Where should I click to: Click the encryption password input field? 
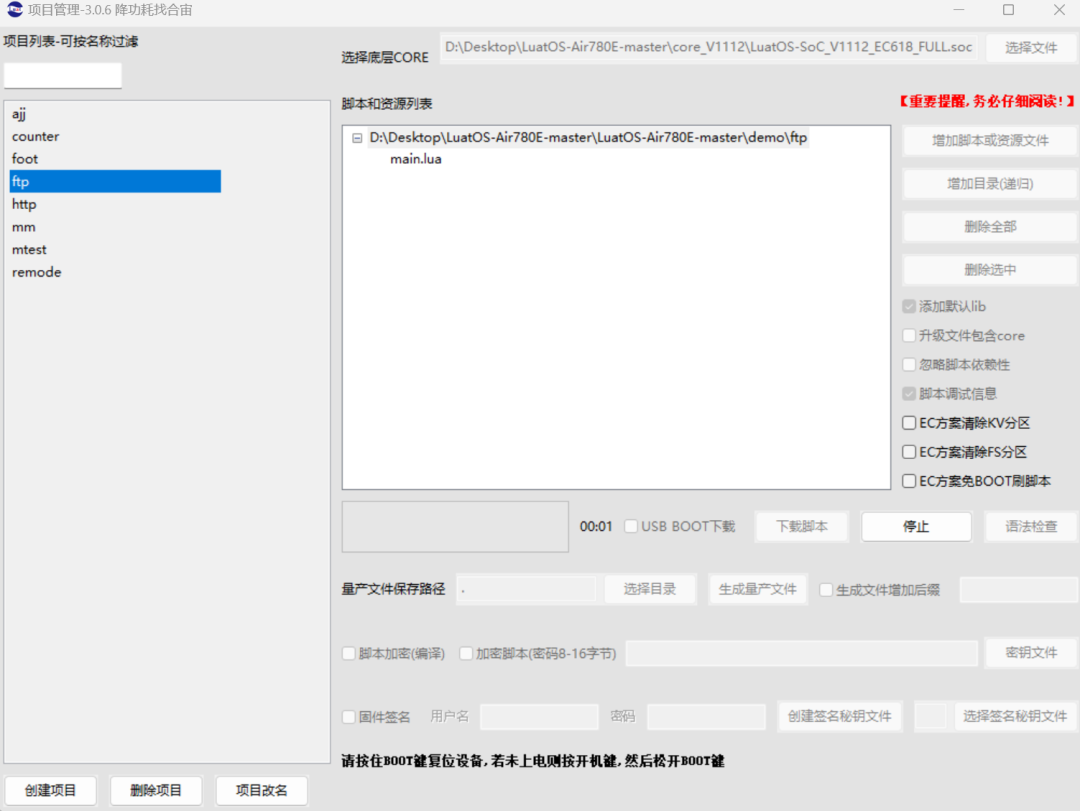pyautogui.click(x=802, y=653)
